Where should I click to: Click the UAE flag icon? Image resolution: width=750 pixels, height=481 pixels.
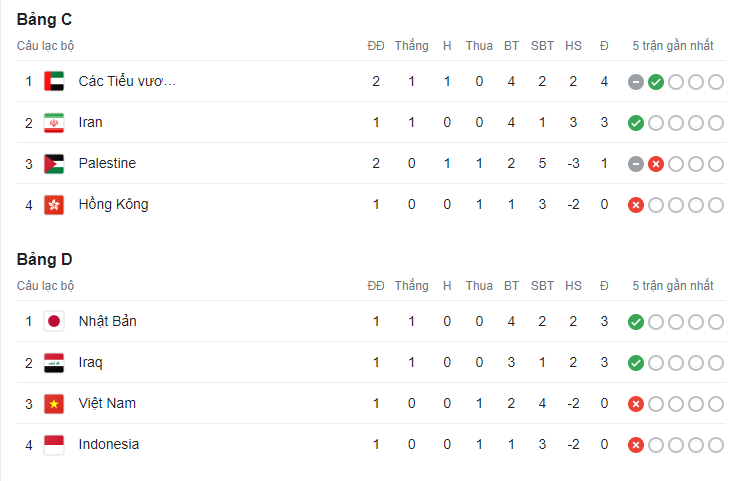click(x=54, y=82)
